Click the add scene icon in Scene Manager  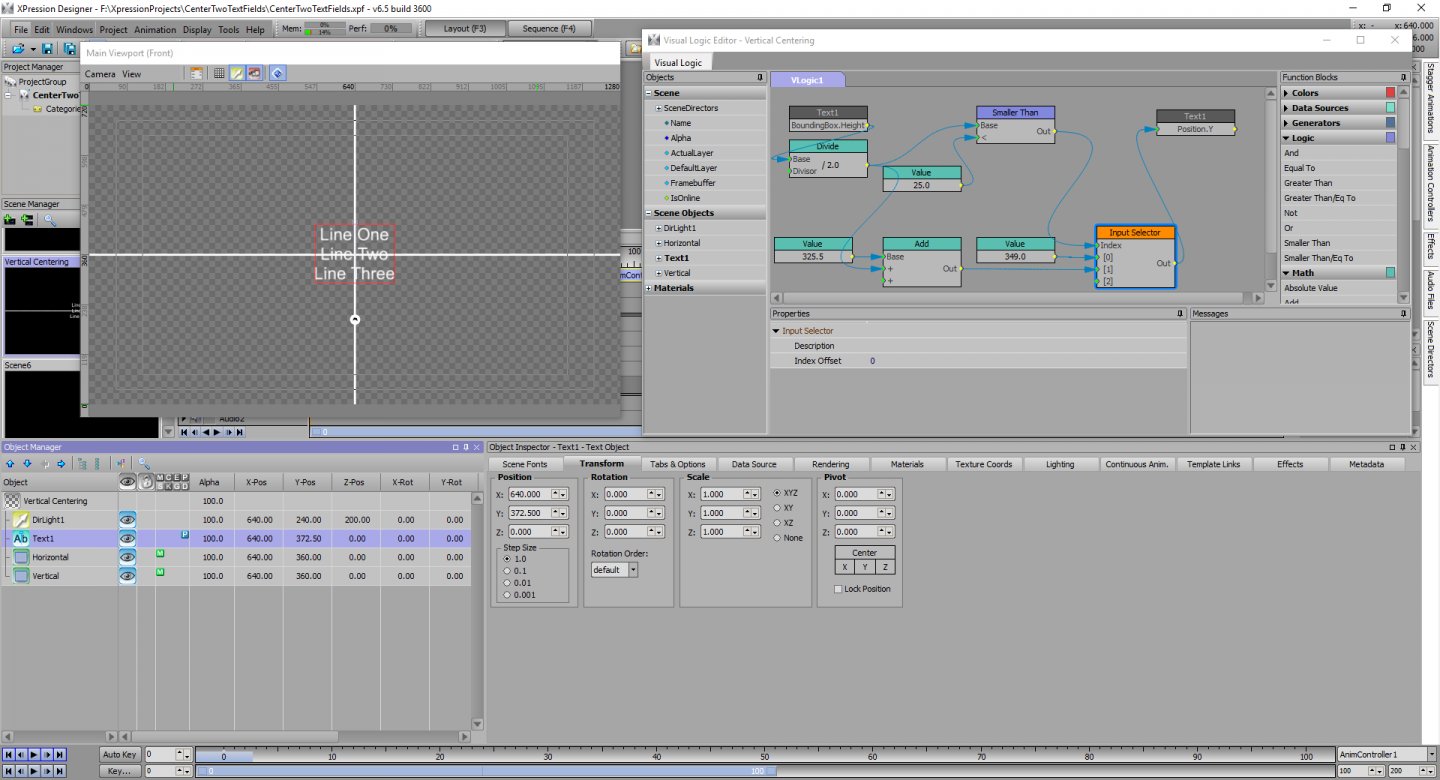[x=10, y=219]
